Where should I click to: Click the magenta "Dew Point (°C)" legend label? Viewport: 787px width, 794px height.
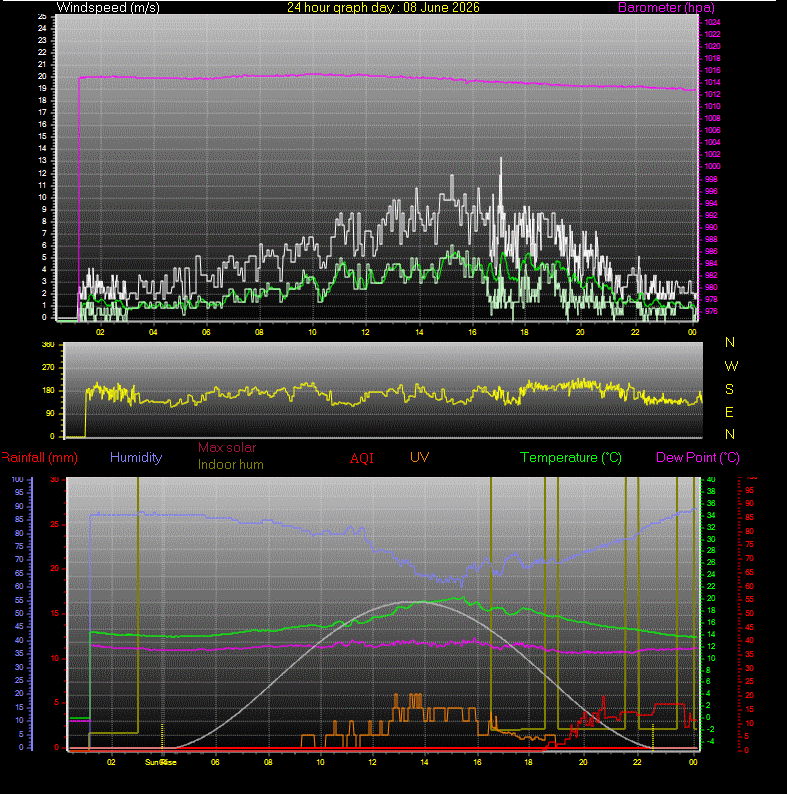(698, 458)
